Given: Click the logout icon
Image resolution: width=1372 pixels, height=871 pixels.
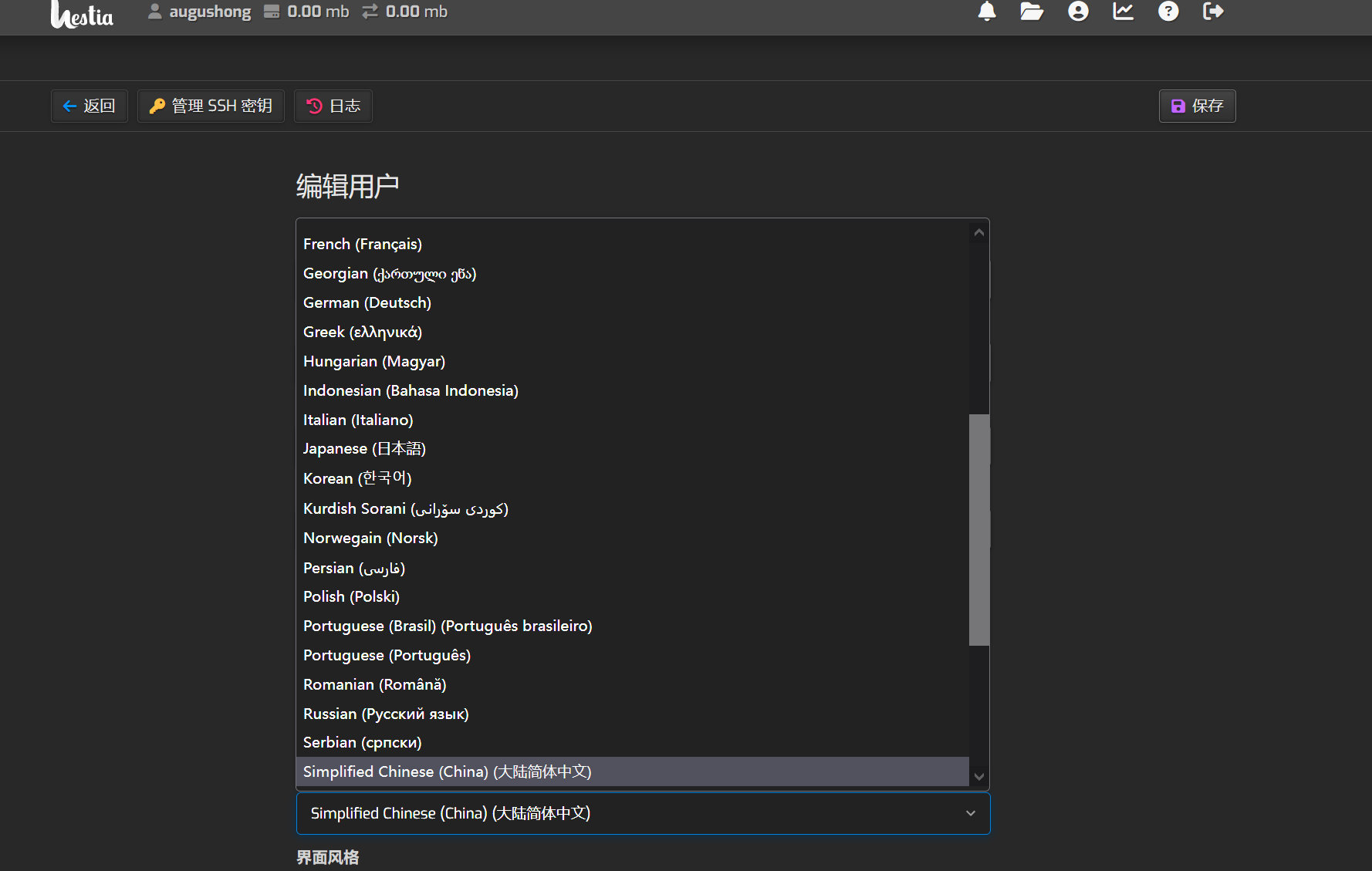Looking at the screenshot, I should [x=1213, y=12].
